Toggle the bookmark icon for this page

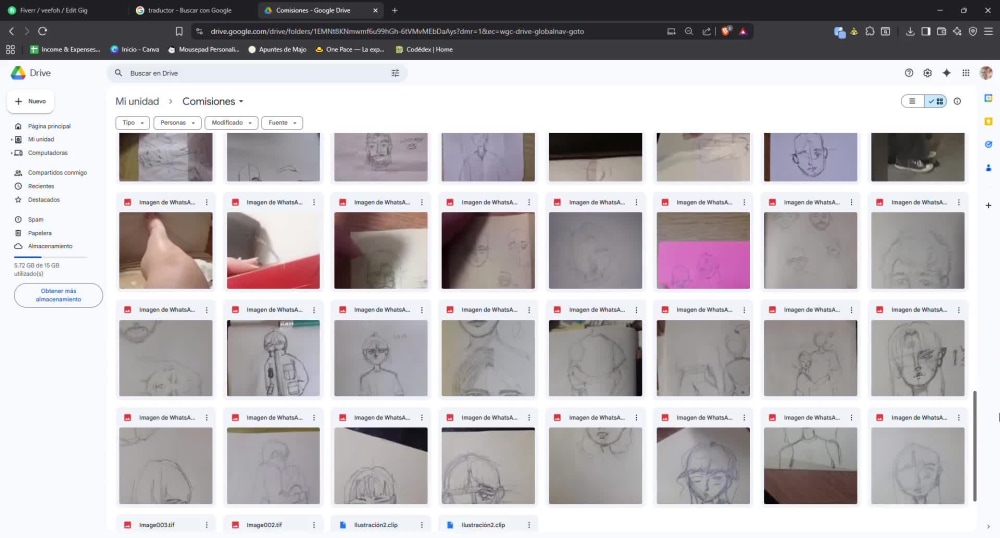[x=179, y=31]
